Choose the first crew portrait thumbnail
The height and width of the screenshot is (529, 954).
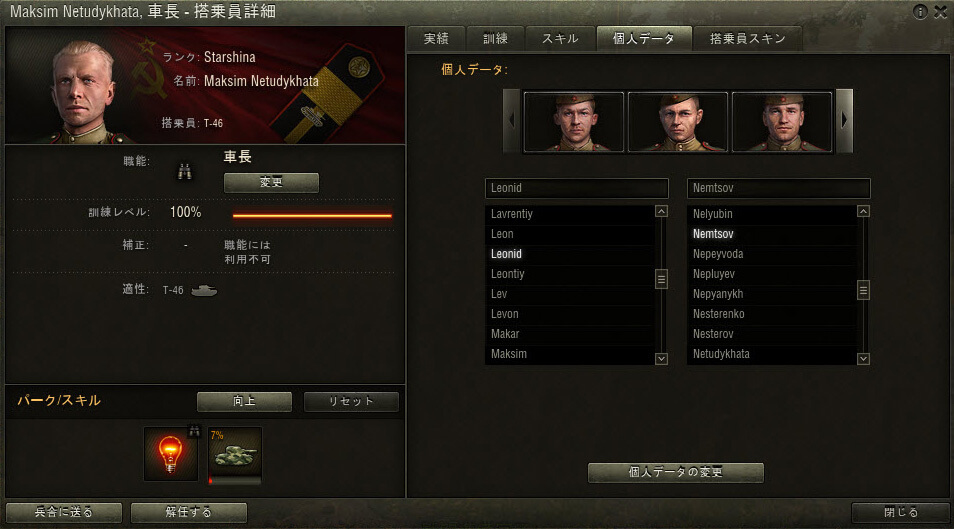click(x=574, y=121)
